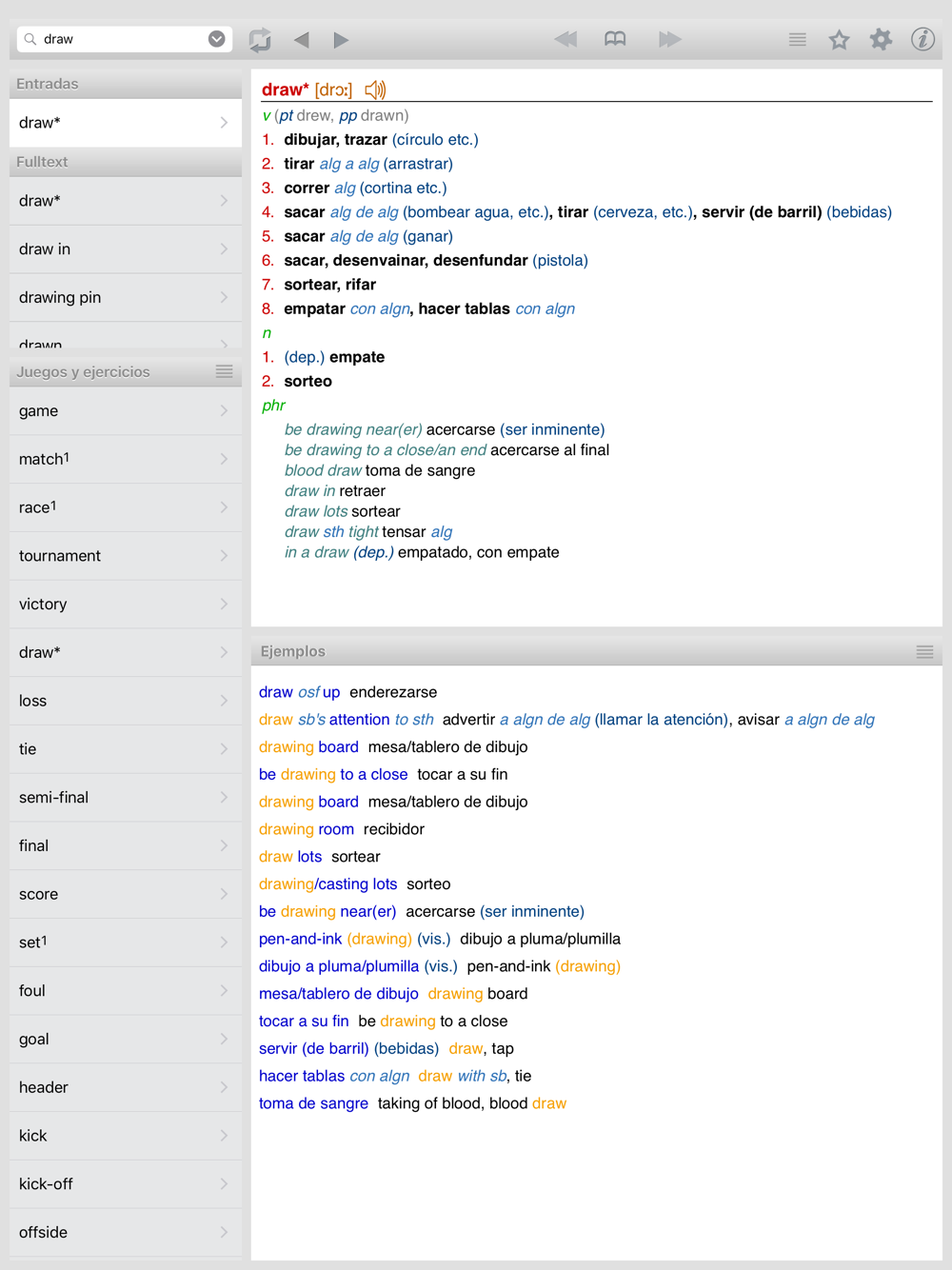This screenshot has width=952, height=1270.
Task: Open the 'score' list item
Action: tap(126, 894)
